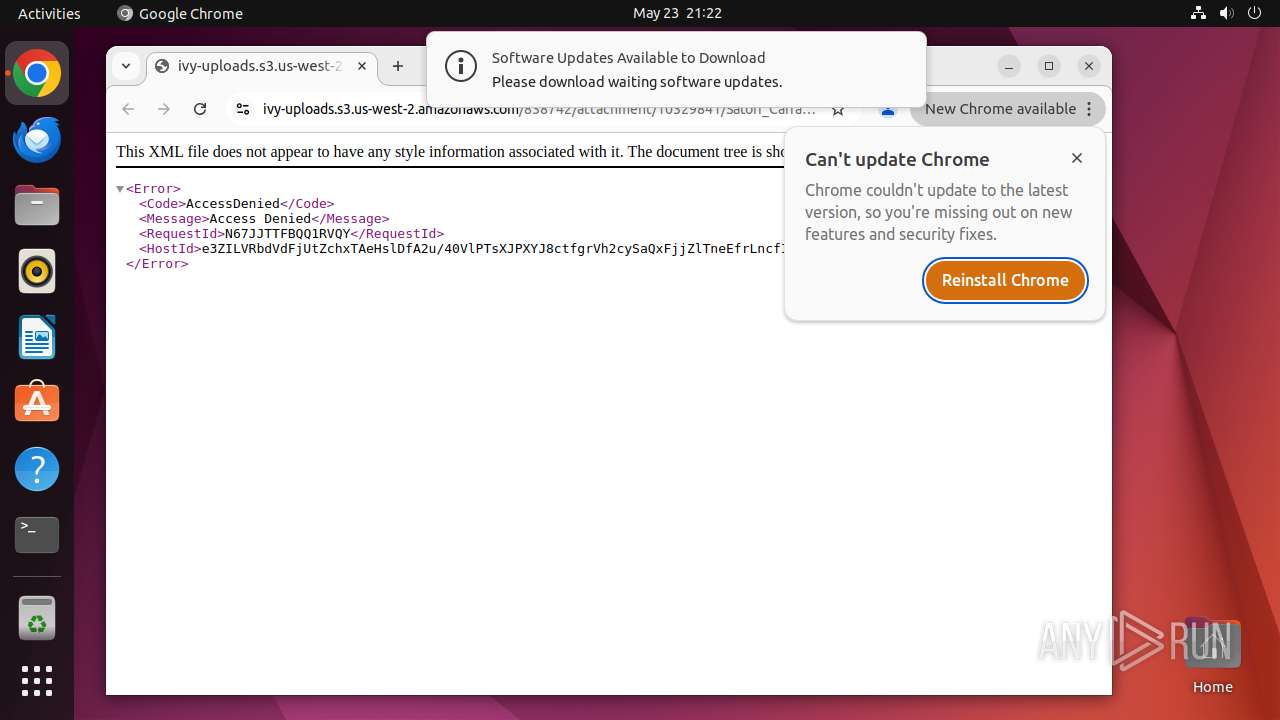Close the Chrome window
Image resolution: width=1280 pixels, height=720 pixels.
(x=1089, y=66)
